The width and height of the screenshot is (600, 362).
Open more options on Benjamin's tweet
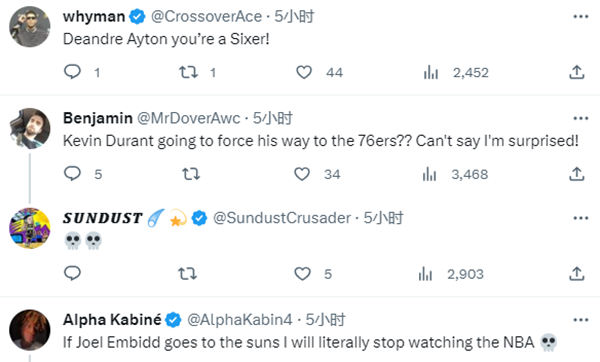[x=581, y=118]
